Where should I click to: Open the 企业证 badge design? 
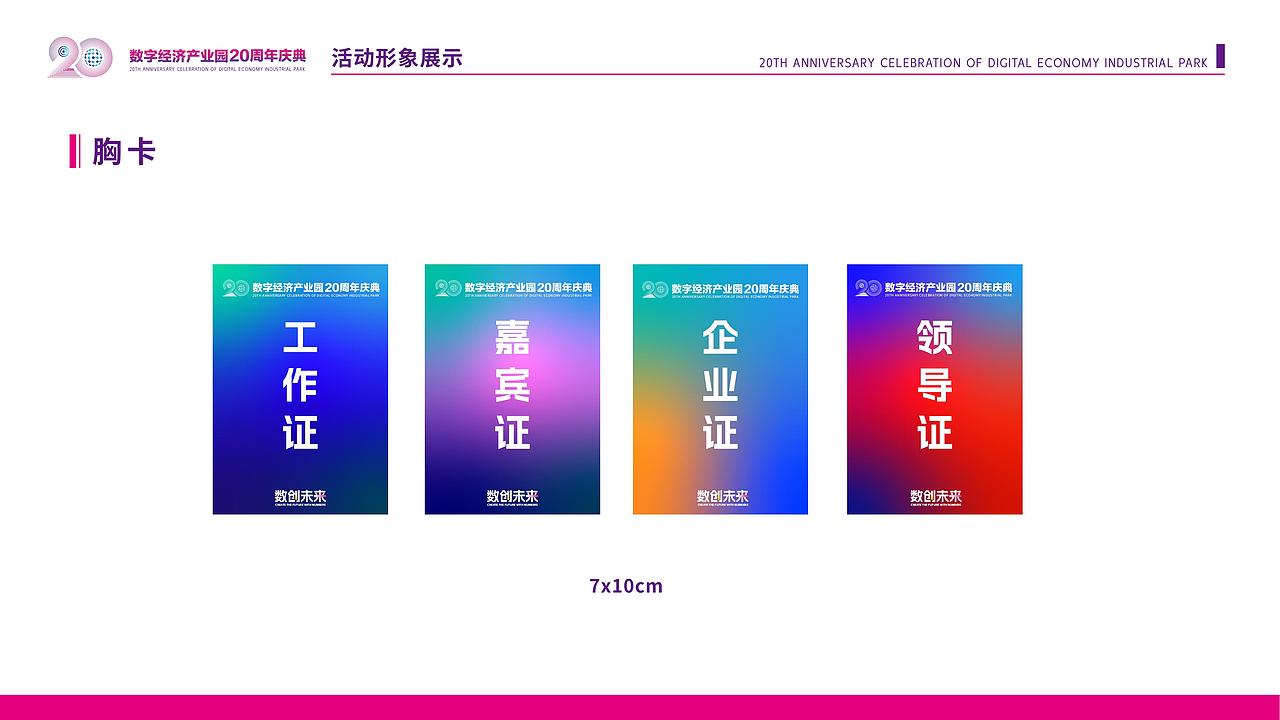[720, 388]
